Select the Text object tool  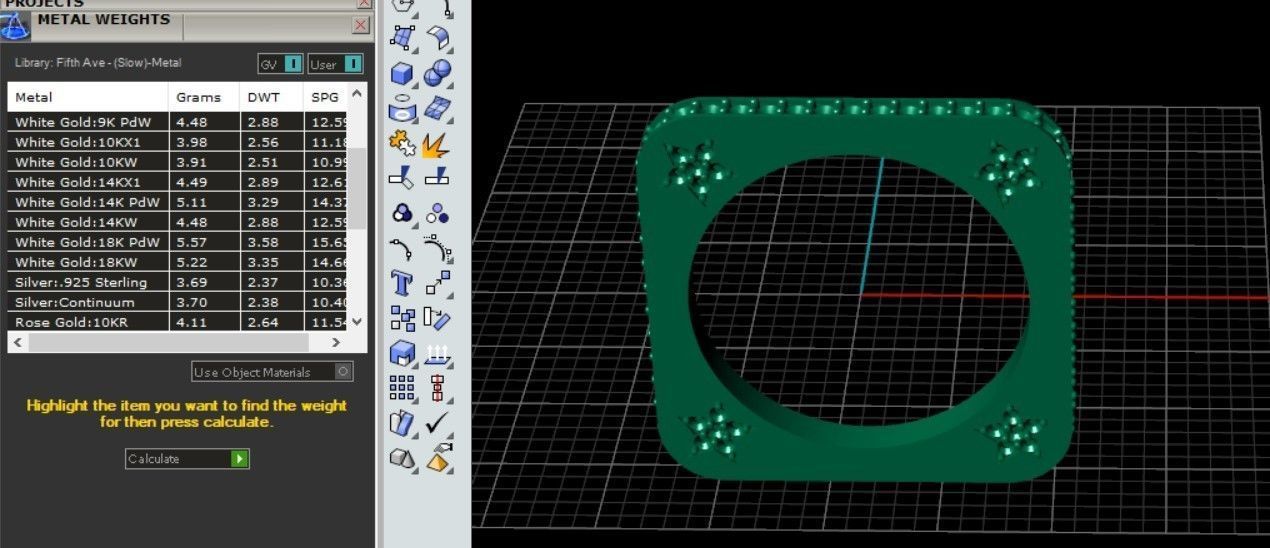402,283
